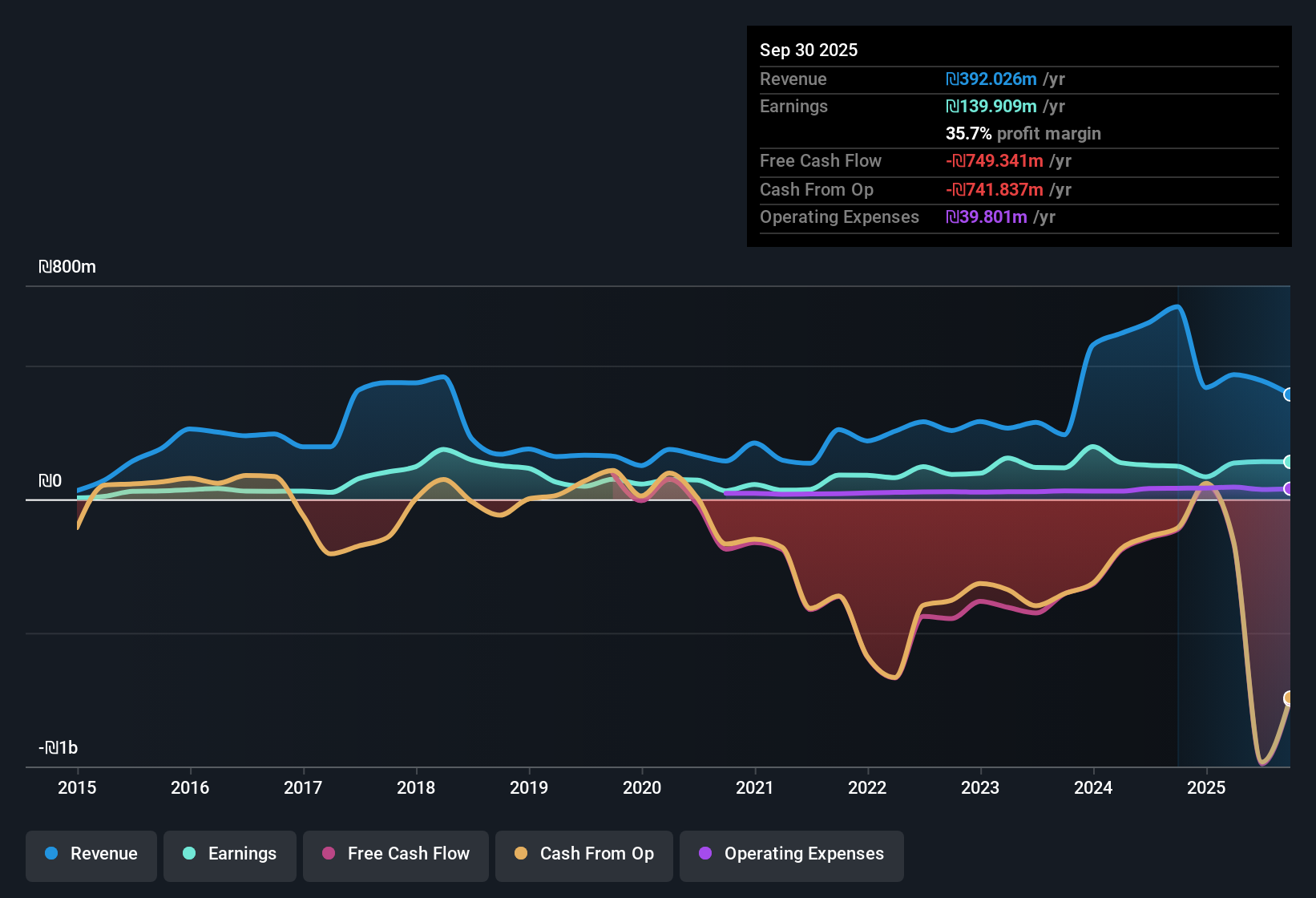Click the ₪800m axis value label
Image resolution: width=1316 pixels, height=898 pixels.
point(67,266)
